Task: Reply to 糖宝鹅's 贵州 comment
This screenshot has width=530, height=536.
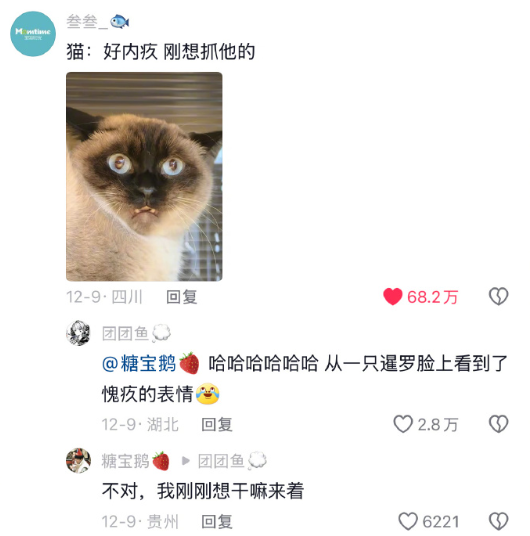Action: [x=217, y=522]
